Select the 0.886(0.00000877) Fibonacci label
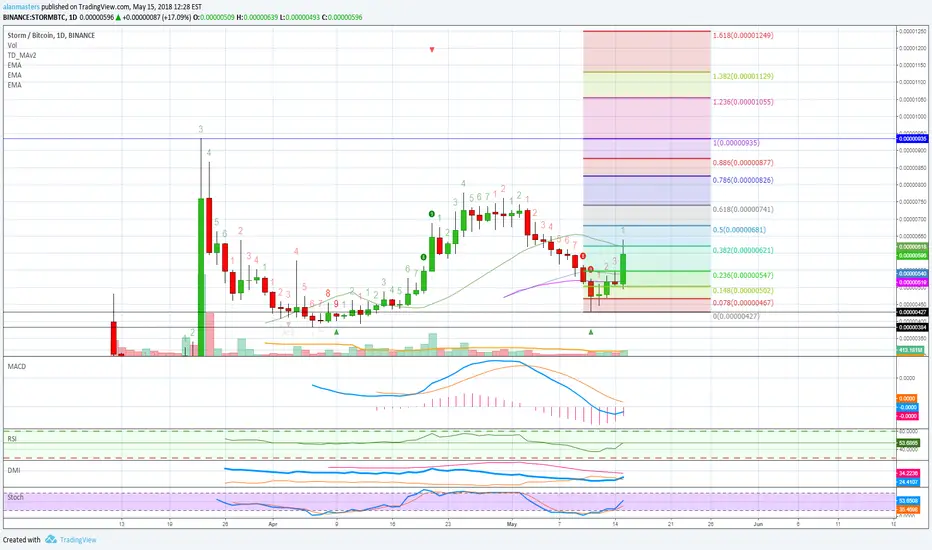 click(x=743, y=162)
